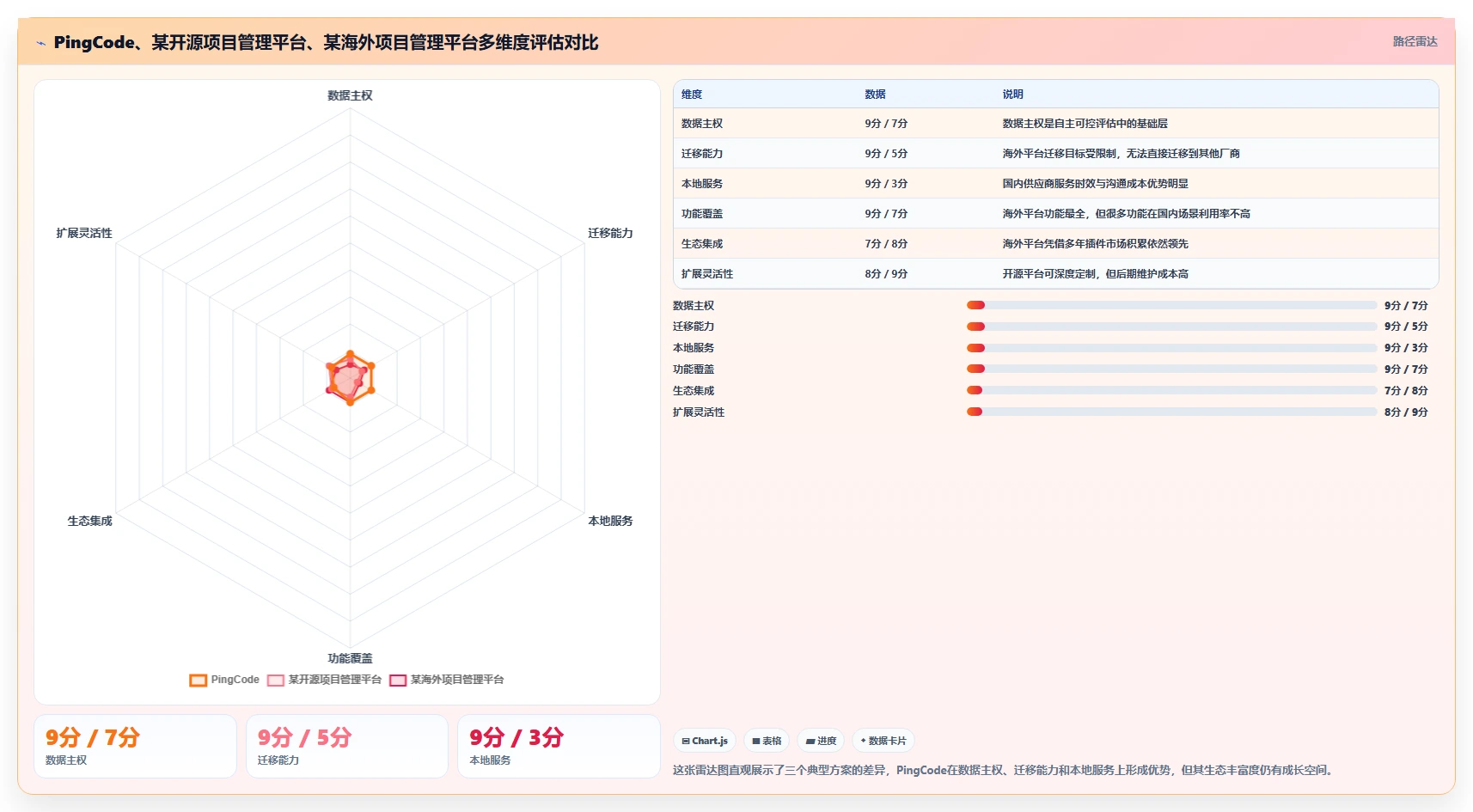Click the 海外平台迁移目标受限制 description
Image resolution: width=1473 pixels, height=812 pixels.
(1121, 154)
